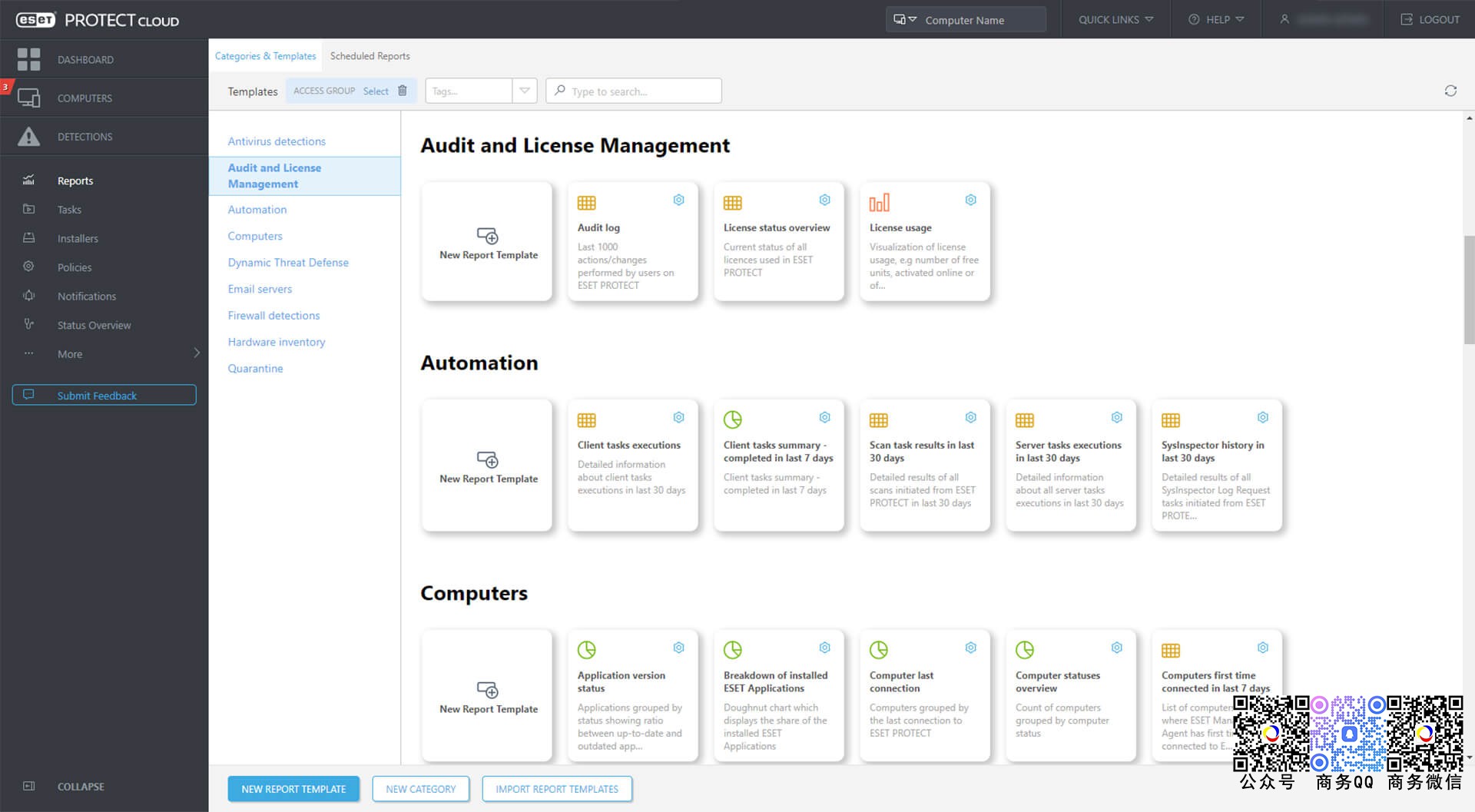Select Dynamic Threat Defense category
Image resolution: width=1475 pixels, height=812 pixels.
coord(288,262)
